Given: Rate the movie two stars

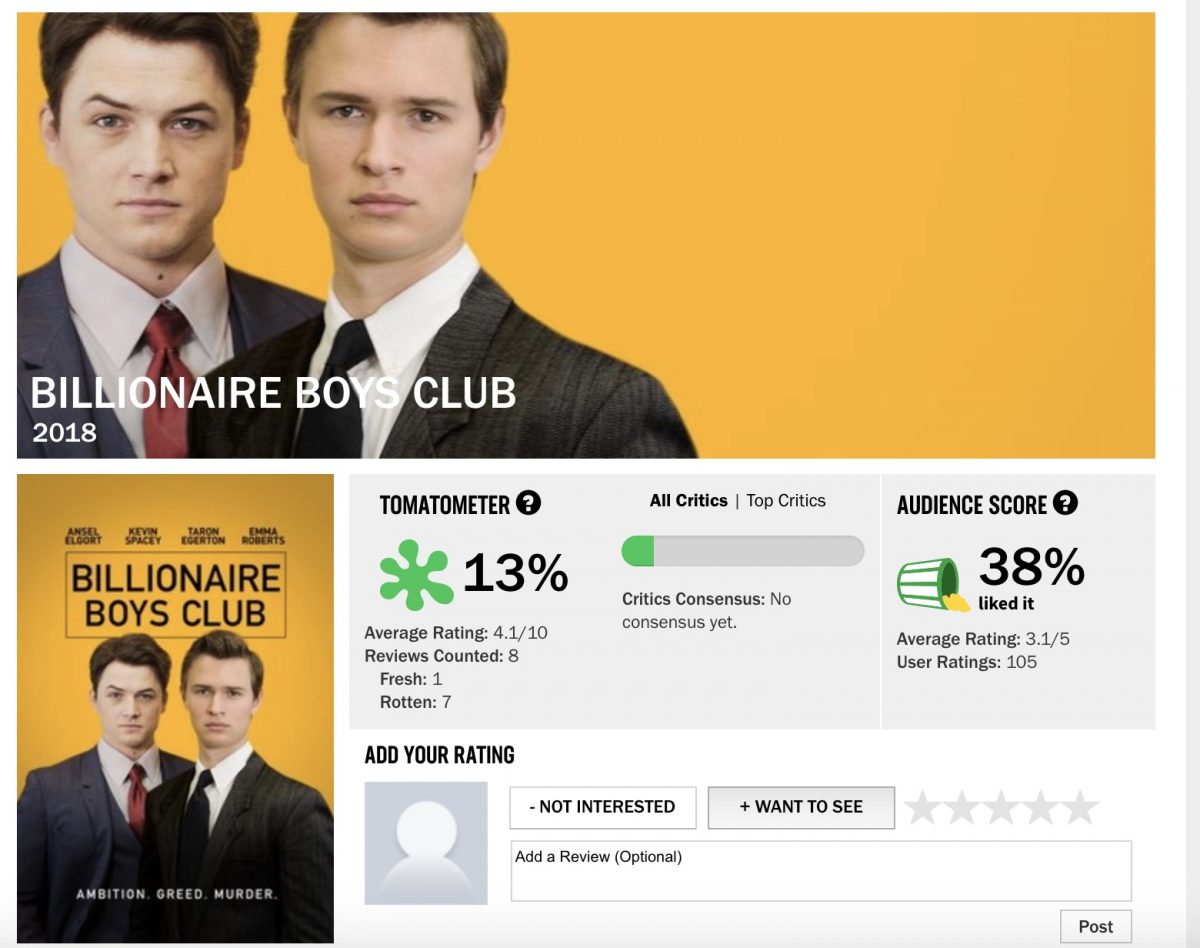Looking at the screenshot, I should (x=961, y=808).
